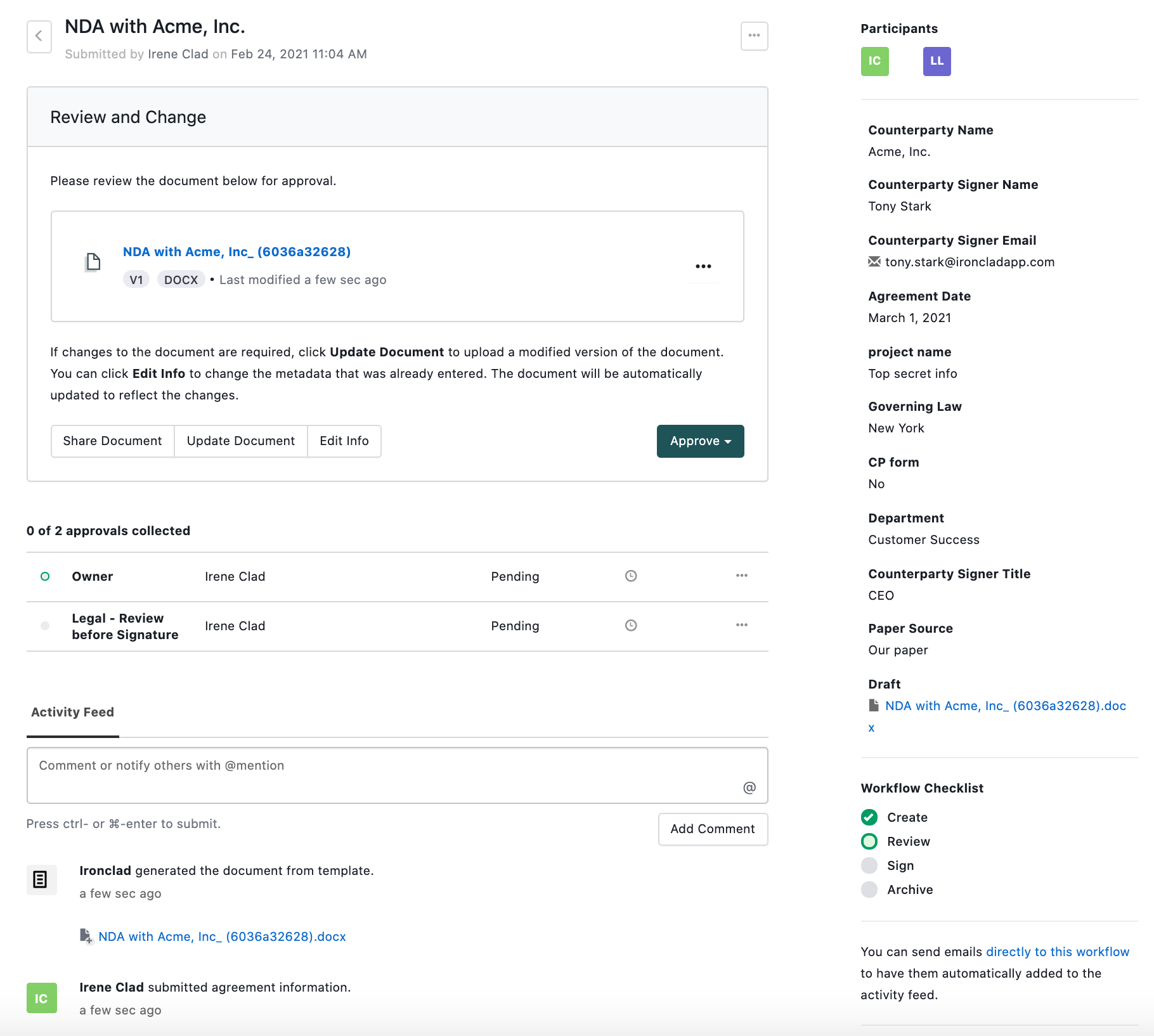Click the @ mention icon in comment box

tap(749, 787)
